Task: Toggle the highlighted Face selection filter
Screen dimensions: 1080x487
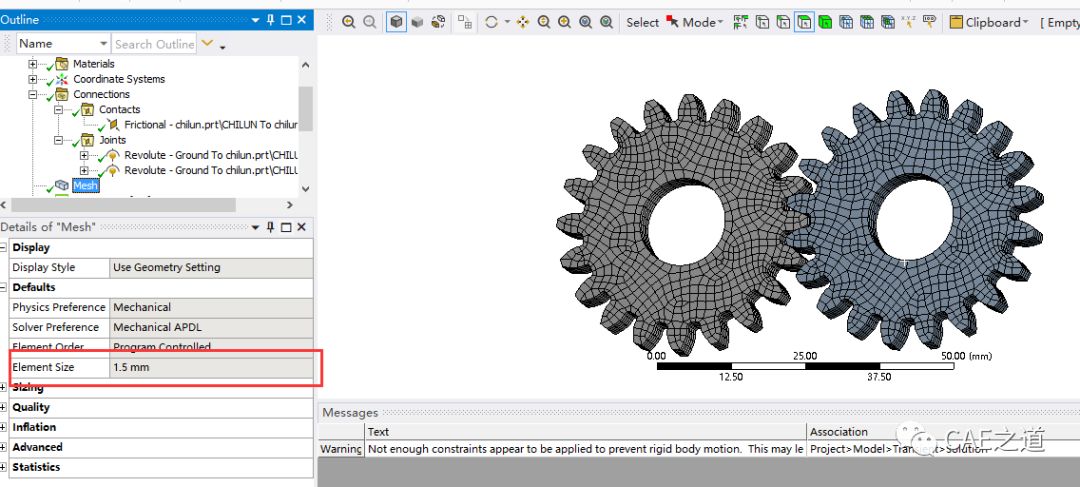Action: point(804,22)
